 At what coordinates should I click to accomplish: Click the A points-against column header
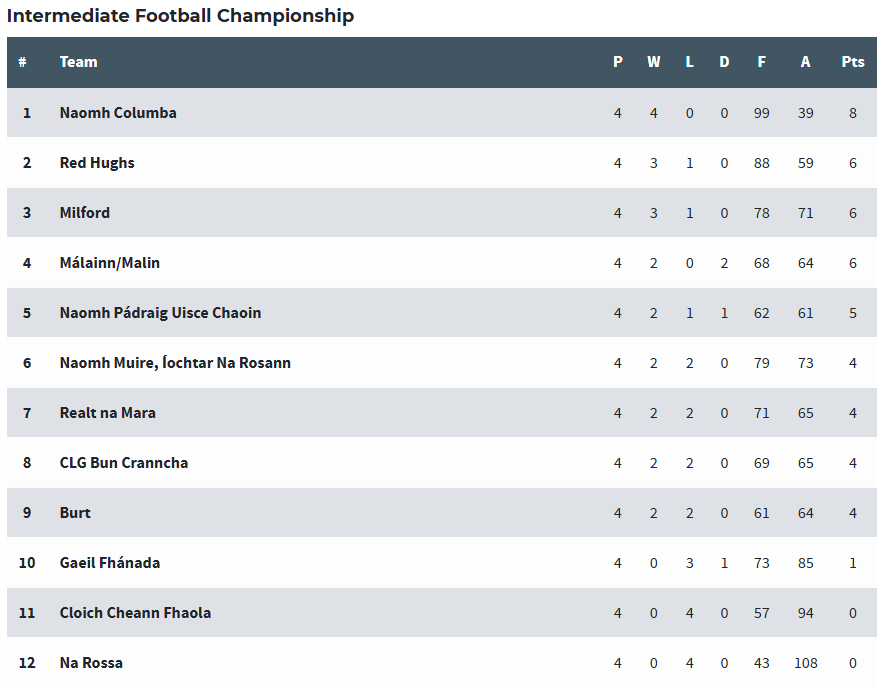tap(806, 62)
